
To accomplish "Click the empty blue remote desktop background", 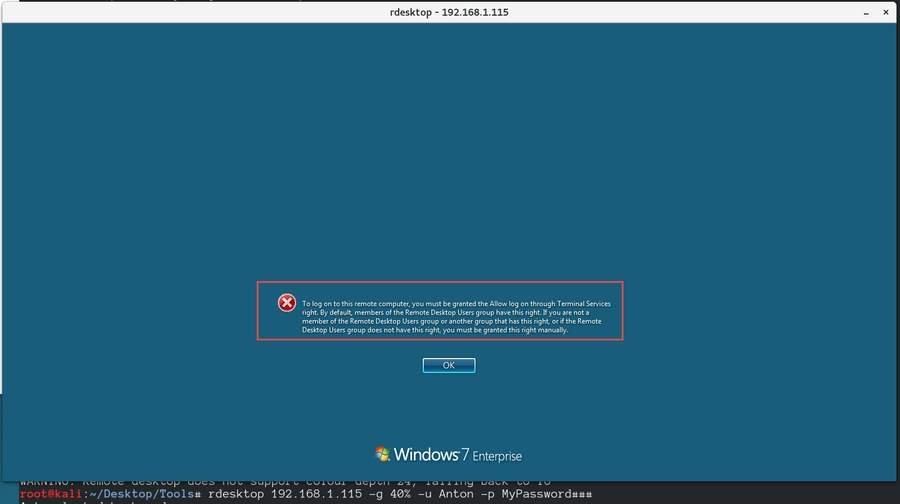I will click(450, 150).
